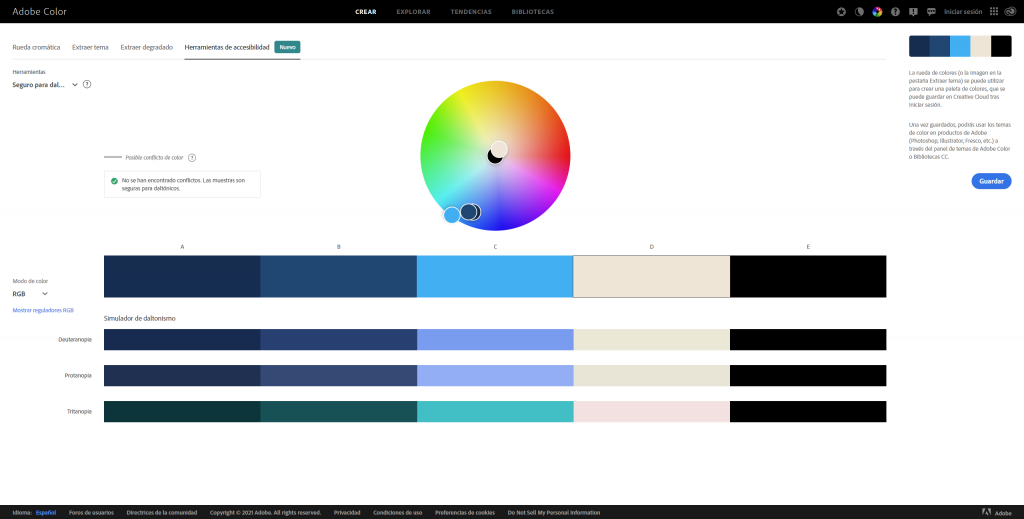Switch to Rueda cromática tab

37,47
